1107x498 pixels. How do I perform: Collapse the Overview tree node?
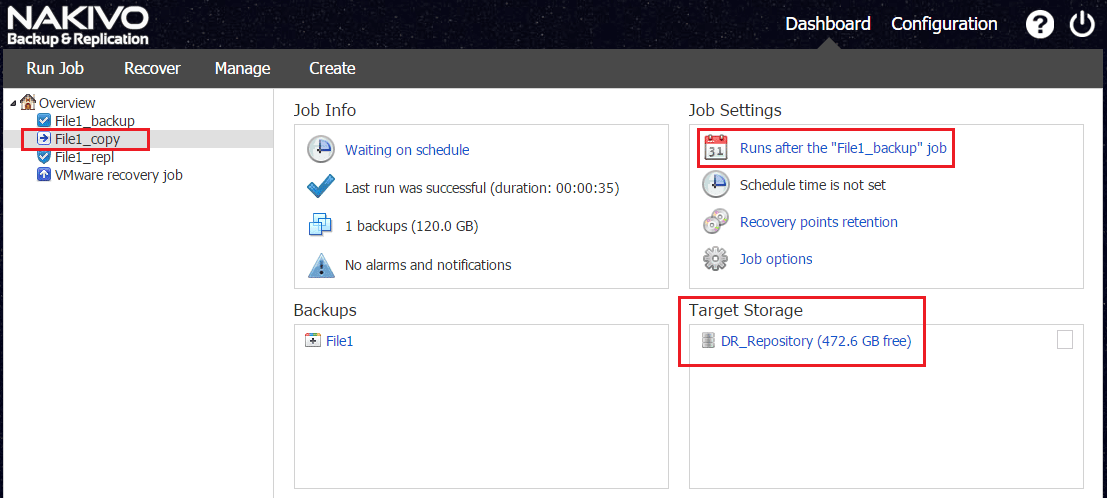click(12, 103)
